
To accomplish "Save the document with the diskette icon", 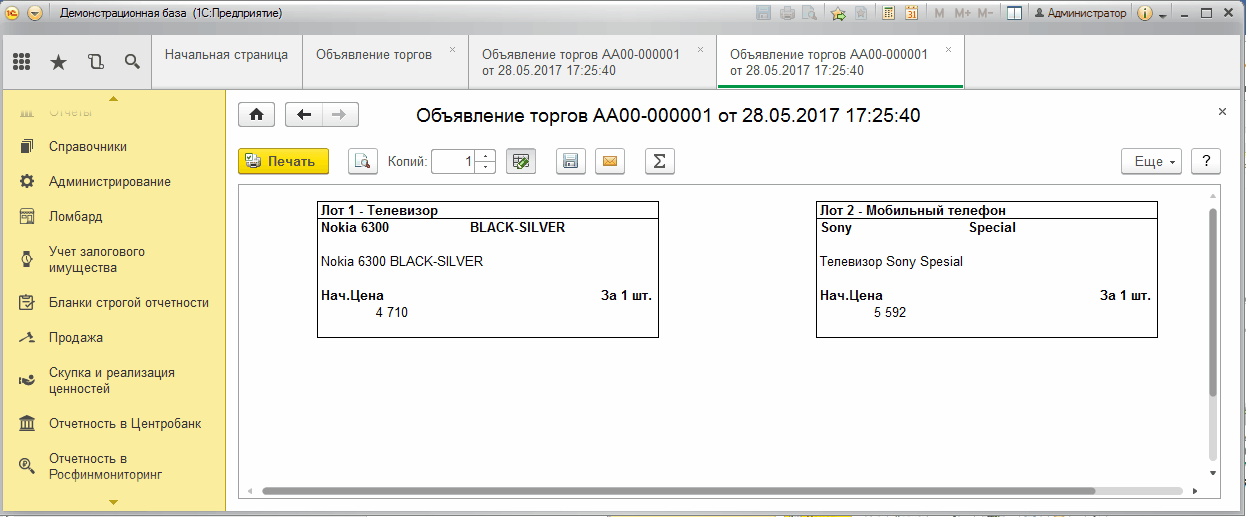I will pos(570,161).
